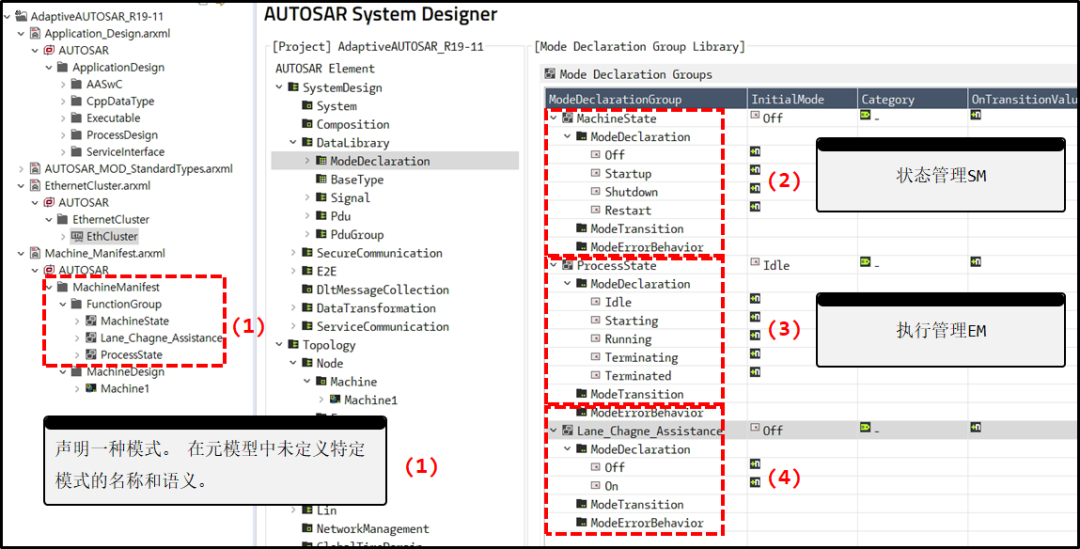Click Machine_Manifest.arxml file icon
This screenshot has height=549, width=1080.
point(35,253)
